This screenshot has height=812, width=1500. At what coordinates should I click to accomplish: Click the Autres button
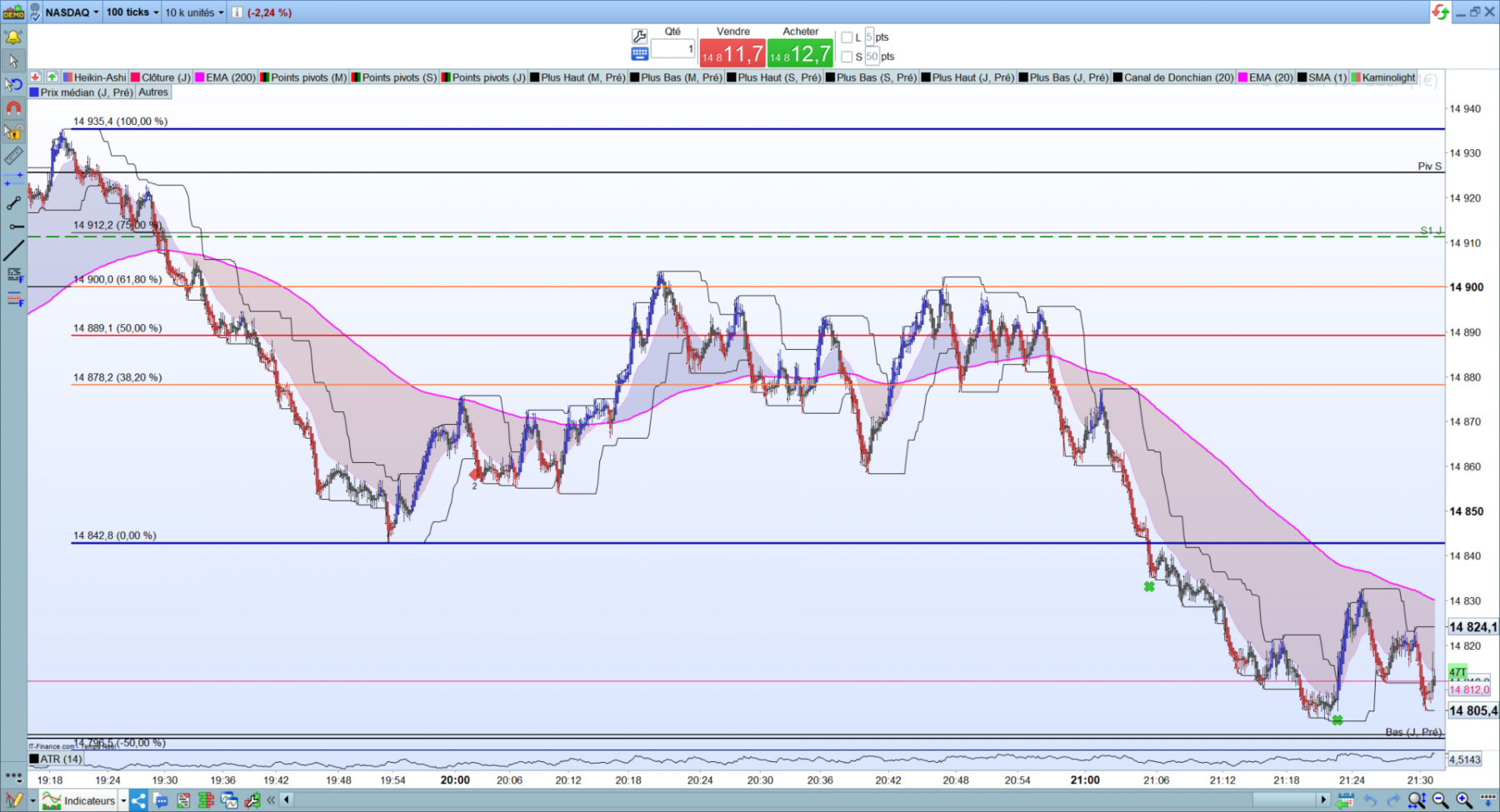tap(153, 92)
